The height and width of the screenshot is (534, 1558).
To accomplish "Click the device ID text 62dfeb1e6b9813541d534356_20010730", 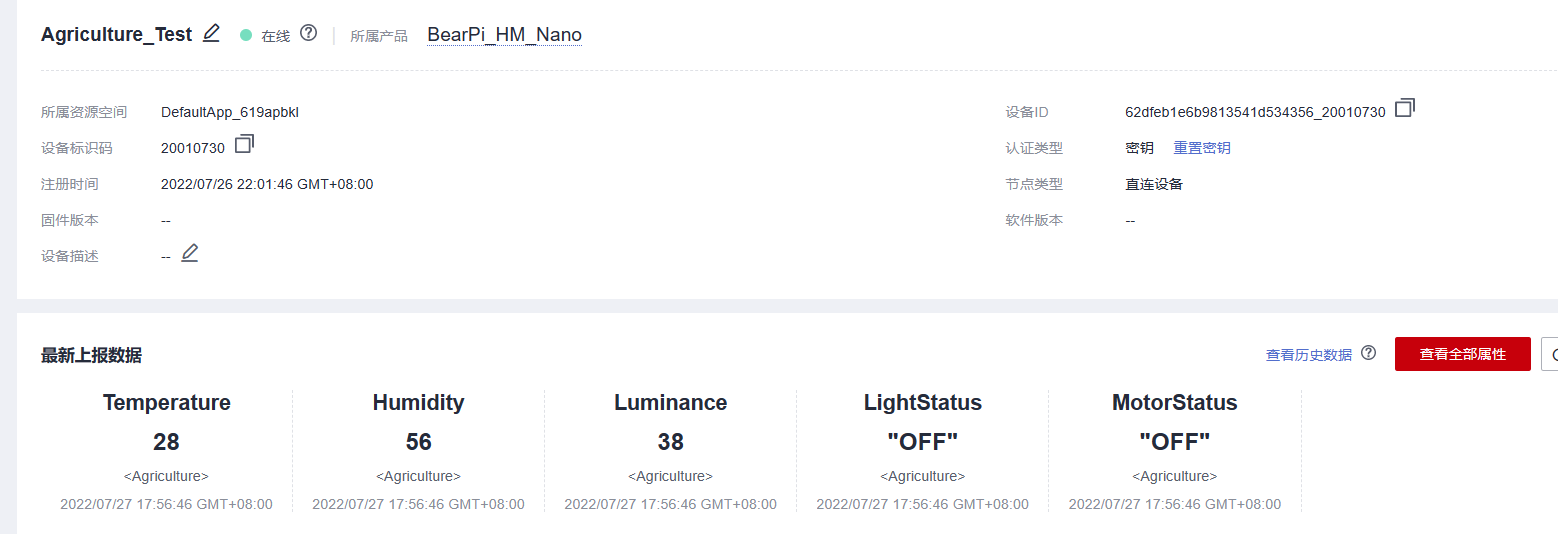I will (x=1255, y=112).
